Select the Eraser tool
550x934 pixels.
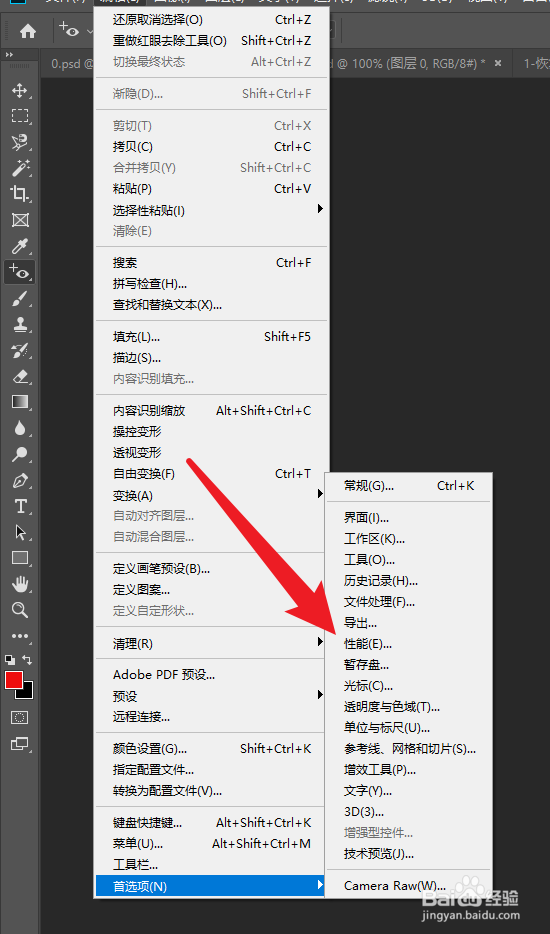point(20,376)
